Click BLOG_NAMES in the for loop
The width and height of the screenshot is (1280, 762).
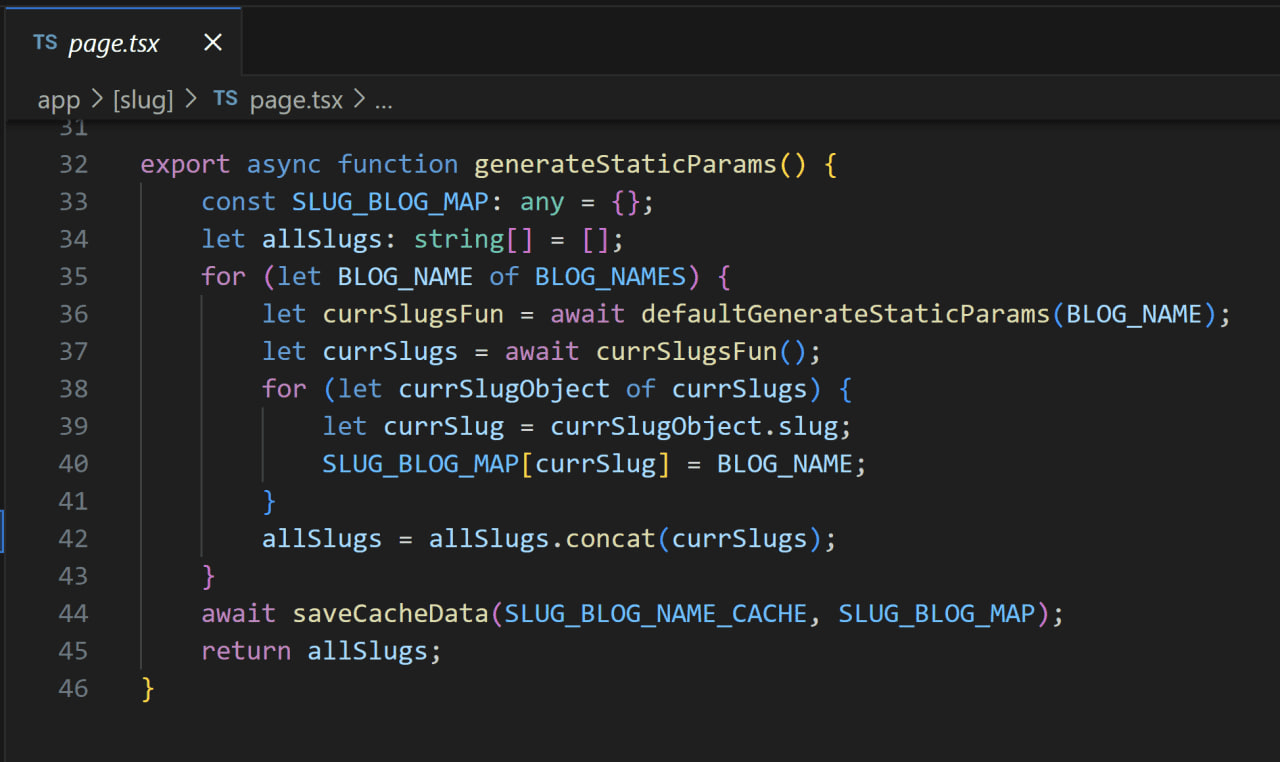pyautogui.click(x=610, y=277)
